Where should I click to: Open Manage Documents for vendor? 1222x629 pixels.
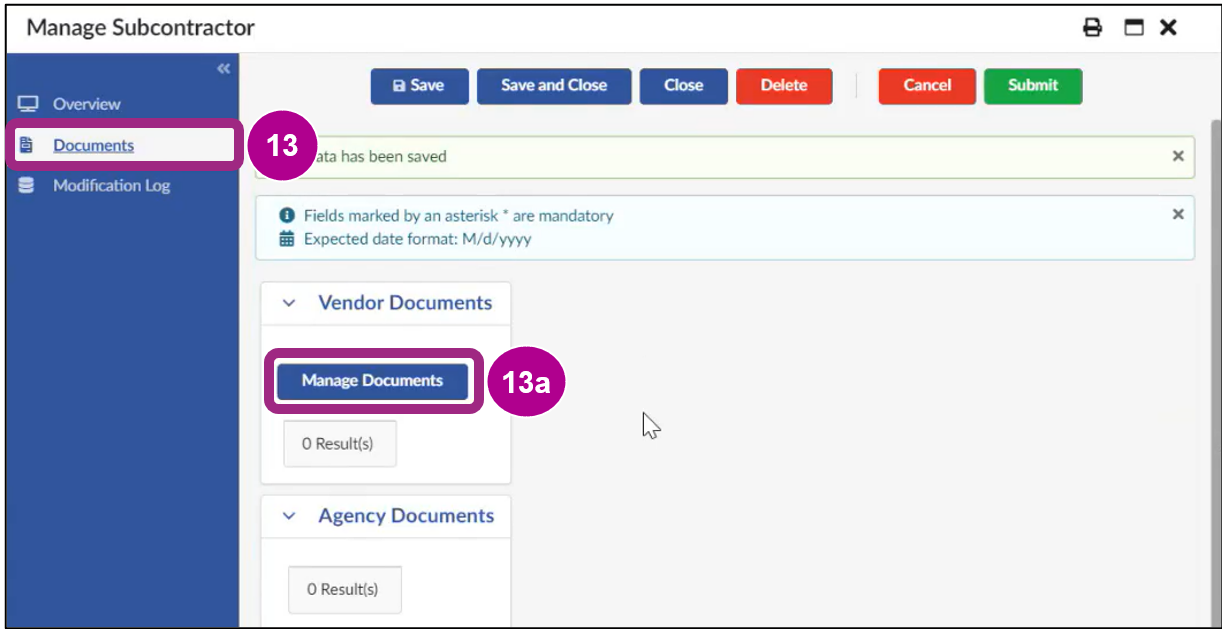(x=372, y=381)
